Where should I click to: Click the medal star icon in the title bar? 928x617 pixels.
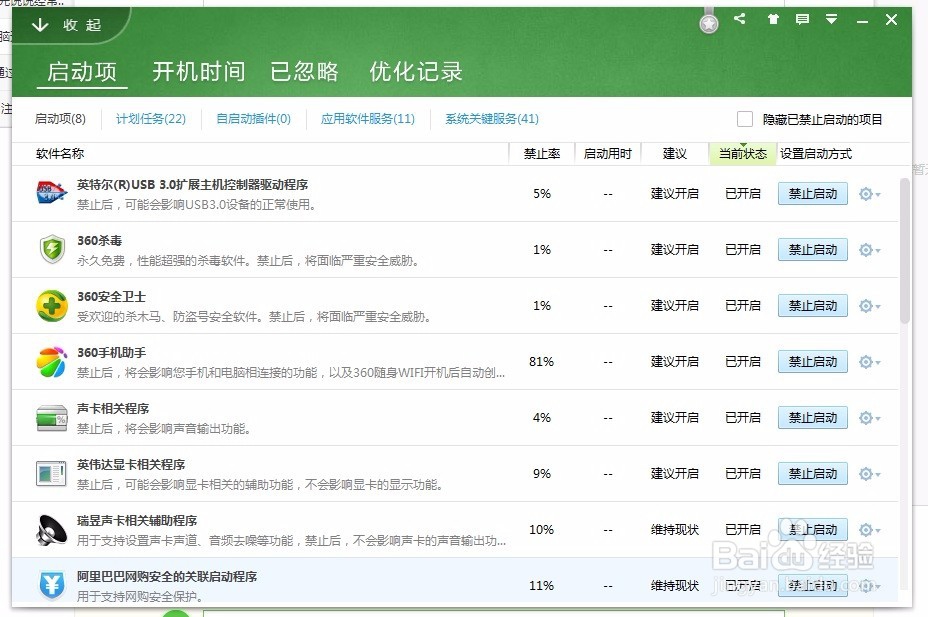click(708, 24)
